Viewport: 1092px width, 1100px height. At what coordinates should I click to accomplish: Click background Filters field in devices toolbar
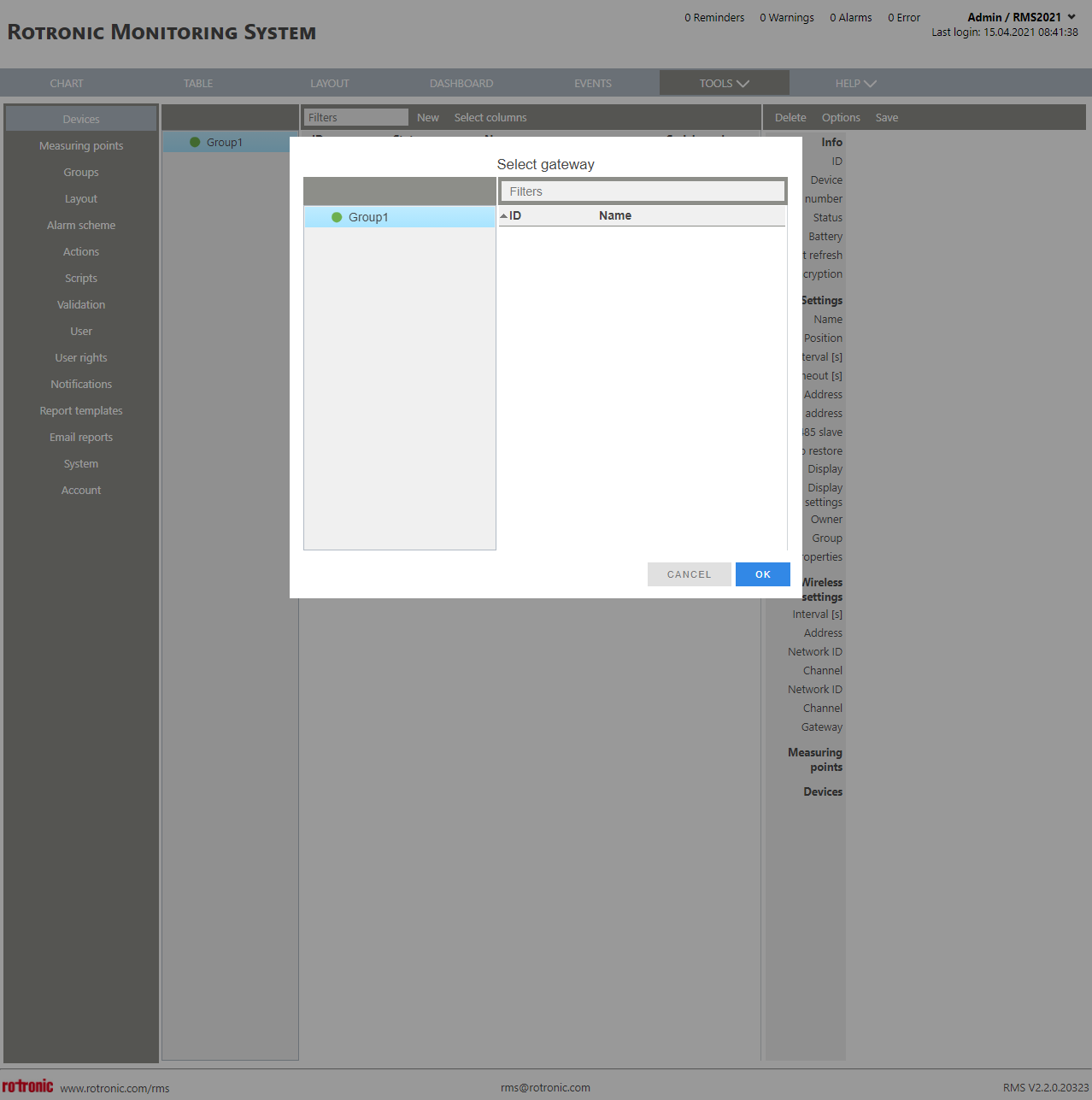[356, 117]
